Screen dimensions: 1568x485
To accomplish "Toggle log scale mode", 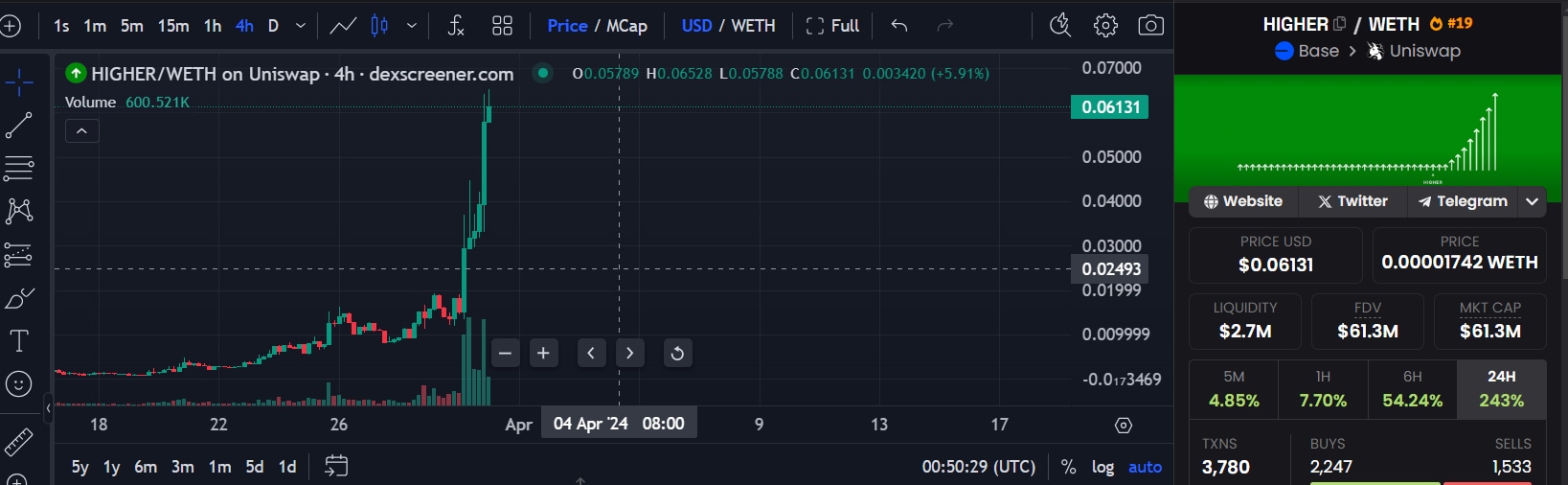I will [1102, 467].
